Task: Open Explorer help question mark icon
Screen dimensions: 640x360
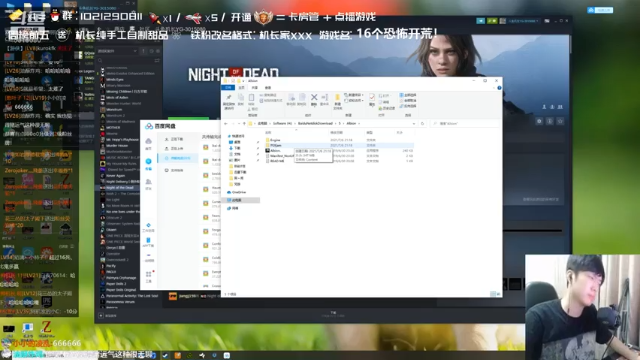Action: tap(499, 88)
